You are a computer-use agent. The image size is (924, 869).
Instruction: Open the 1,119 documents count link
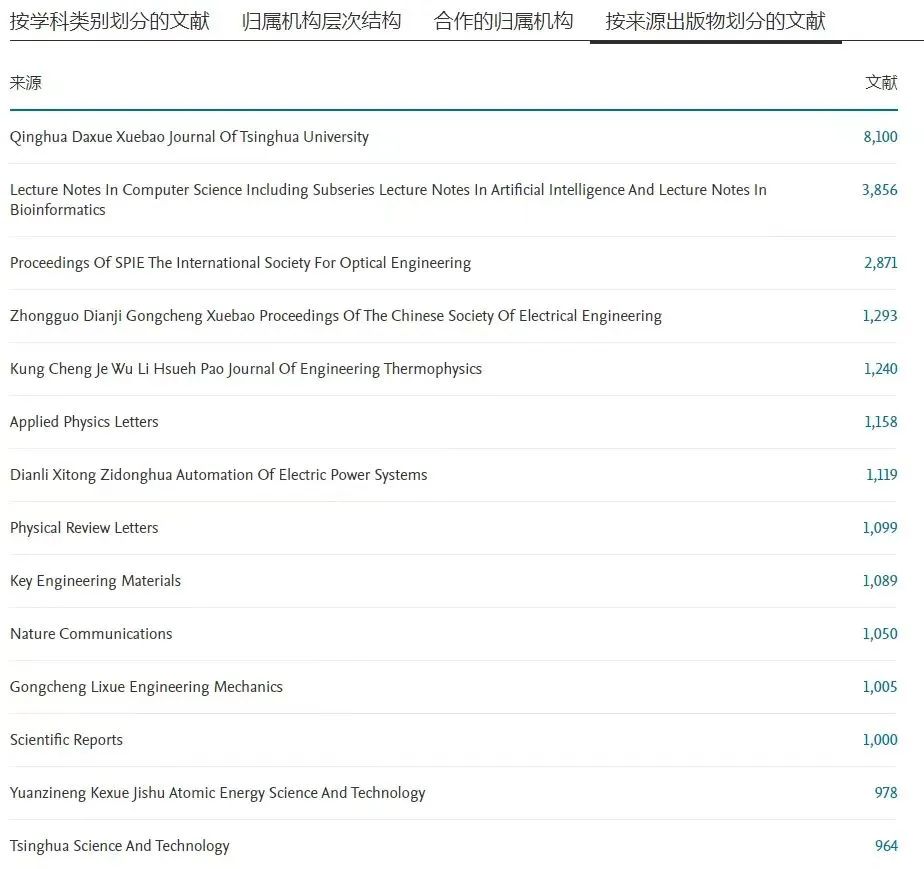(x=881, y=475)
